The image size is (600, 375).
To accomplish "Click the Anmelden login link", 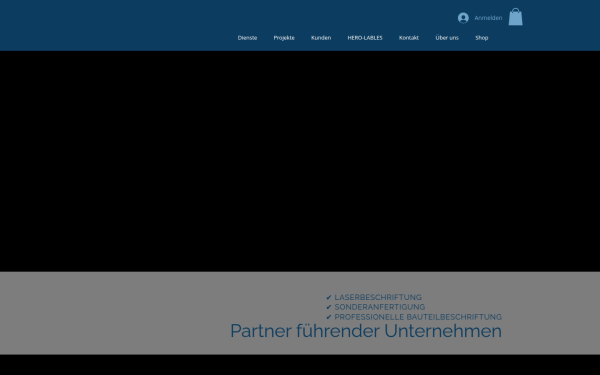I will (488, 18).
